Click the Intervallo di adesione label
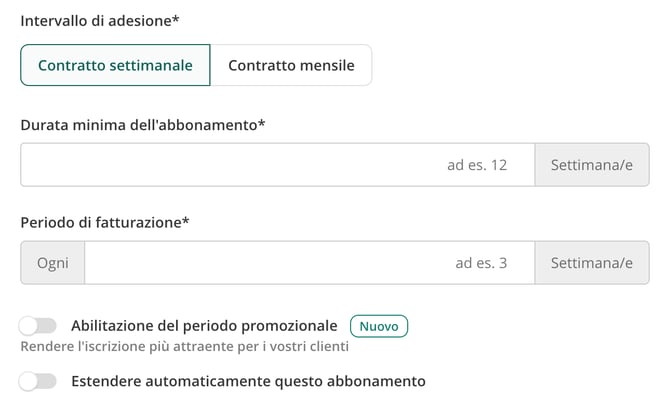This screenshot has width=670, height=407. pyautogui.click(x=100, y=21)
